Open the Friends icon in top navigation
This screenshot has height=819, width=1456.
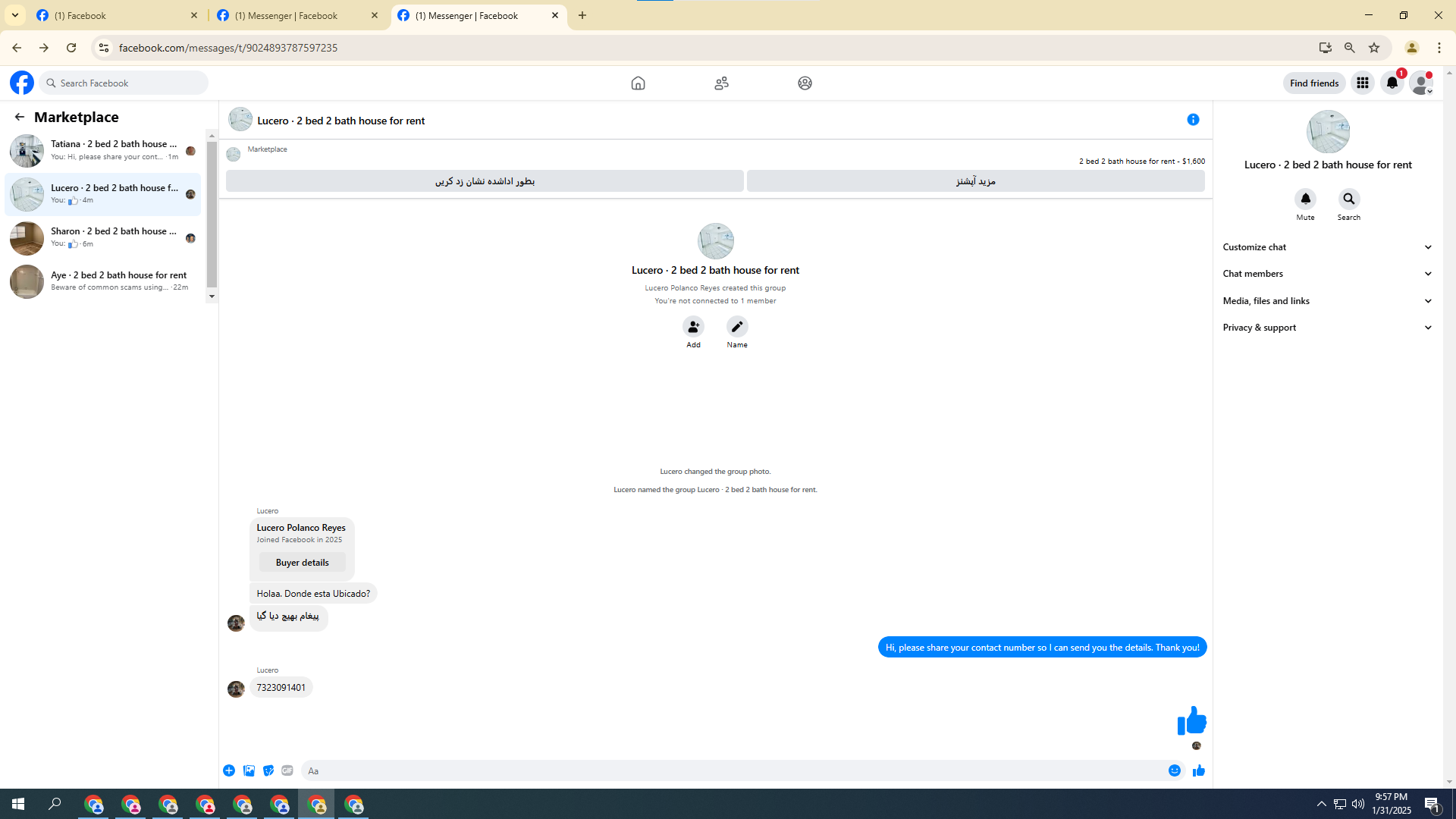tap(721, 83)
